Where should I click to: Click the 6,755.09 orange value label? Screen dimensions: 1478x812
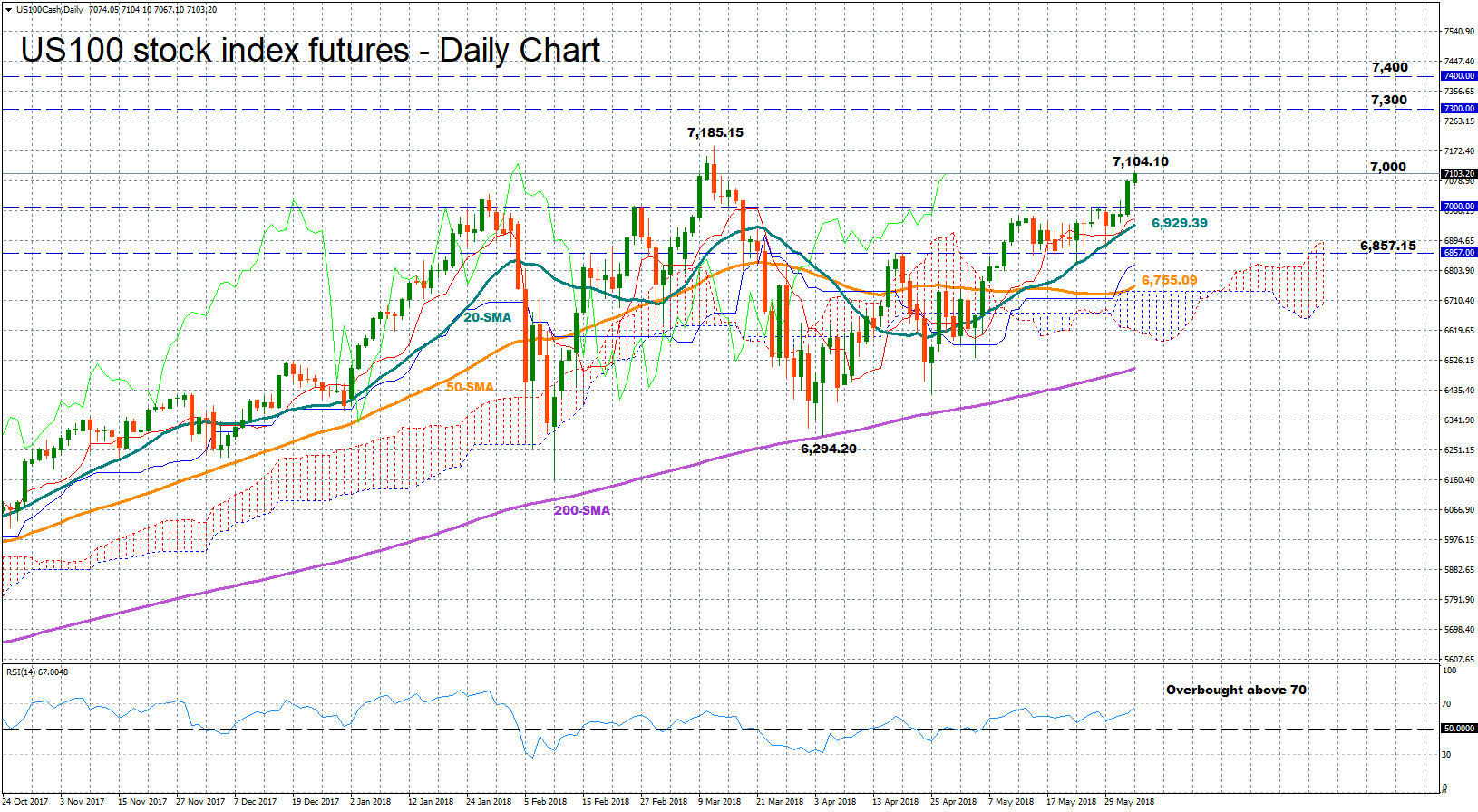tap(1169, 280)
